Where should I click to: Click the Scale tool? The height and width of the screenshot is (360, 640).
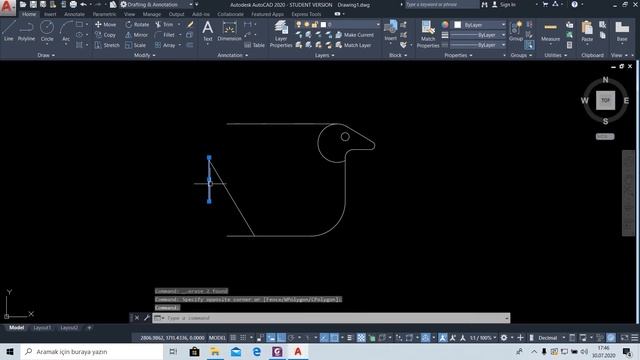(136, 45)
